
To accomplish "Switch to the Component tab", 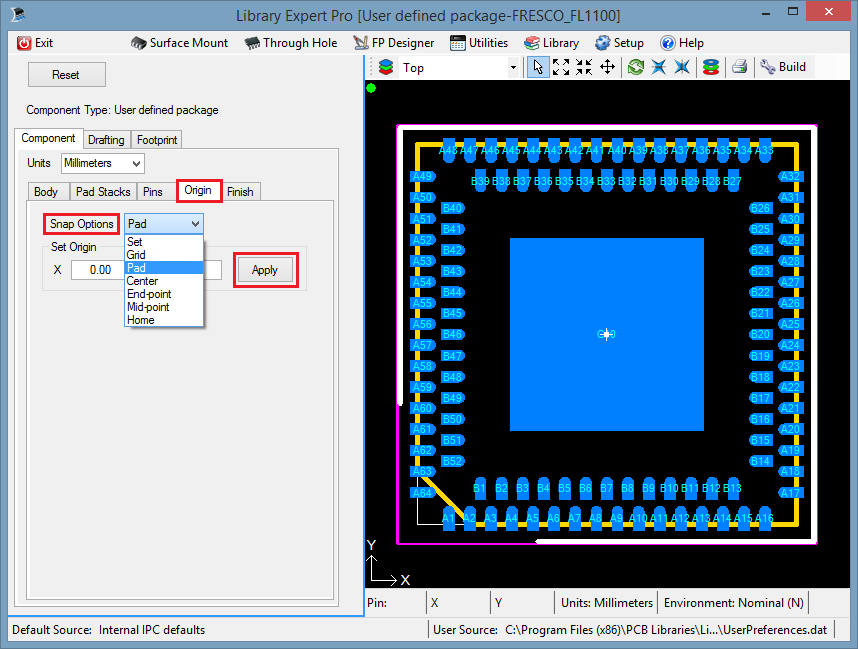I will click(48, 138).
